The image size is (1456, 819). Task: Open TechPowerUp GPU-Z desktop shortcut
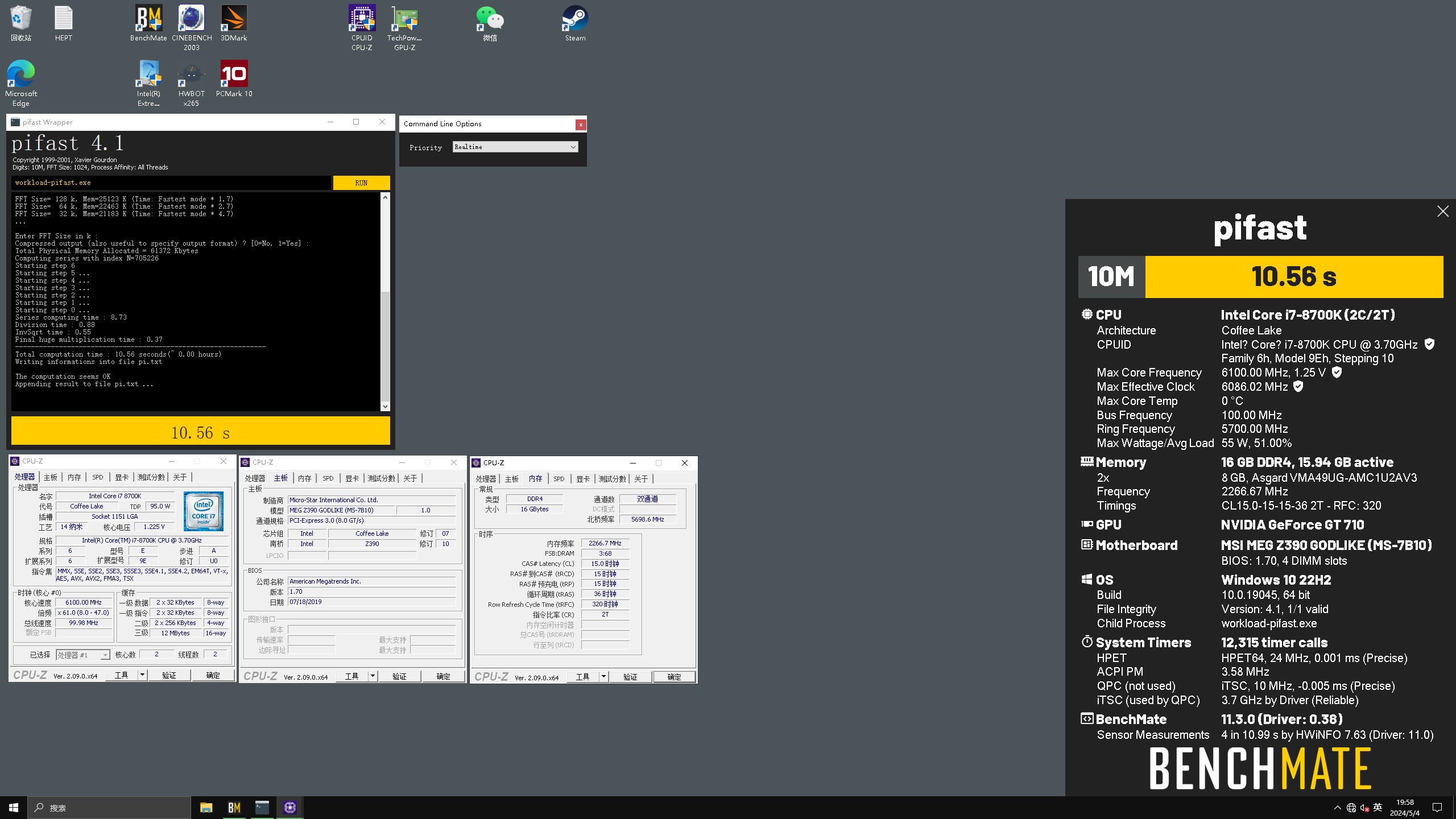coord(404,28)
